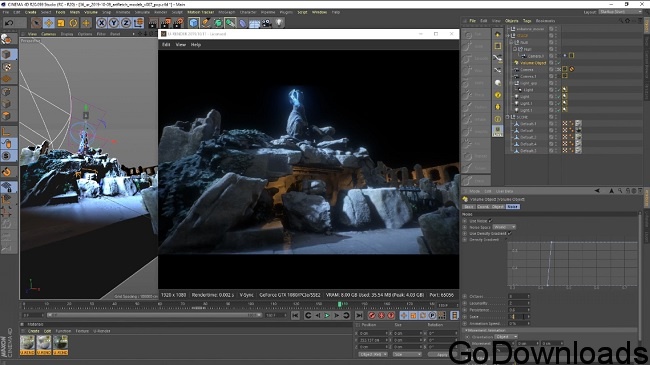The image size is (650, 365).
Task: Click the green timeline playhead marker
Action: click(340, 304)
